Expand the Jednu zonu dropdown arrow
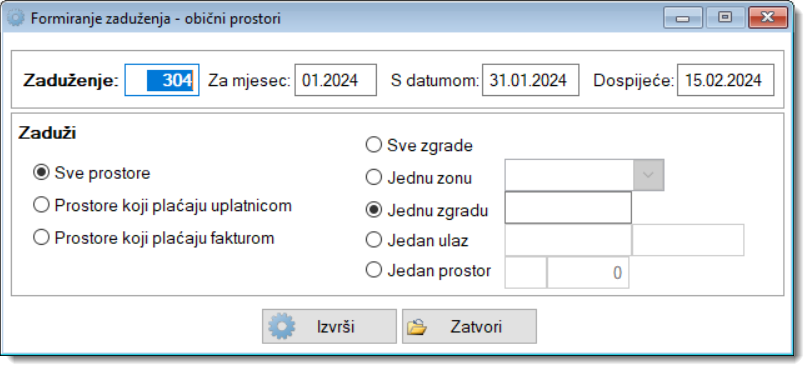Screen dimensions: 810x371 pos(648,175)
